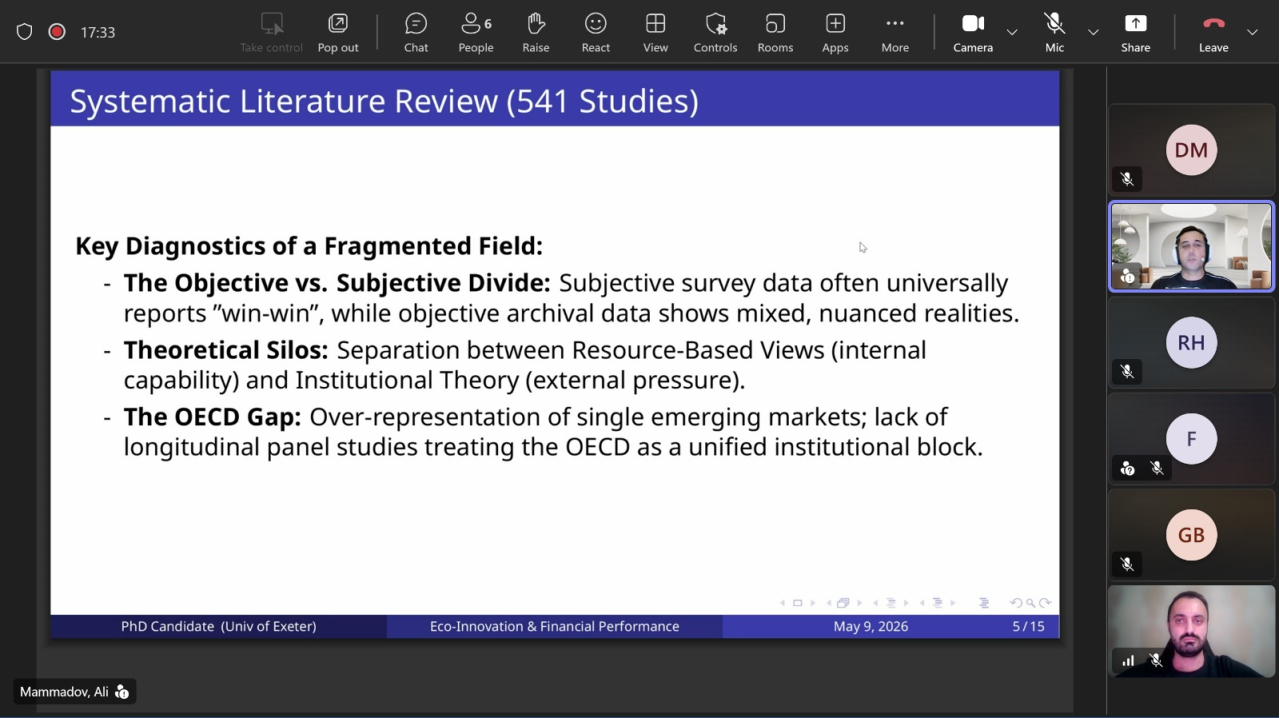The height and width of the screenshot is (718, 1280).
Task: Select the highlighted speaker video tile
Action: (1191, 246)
